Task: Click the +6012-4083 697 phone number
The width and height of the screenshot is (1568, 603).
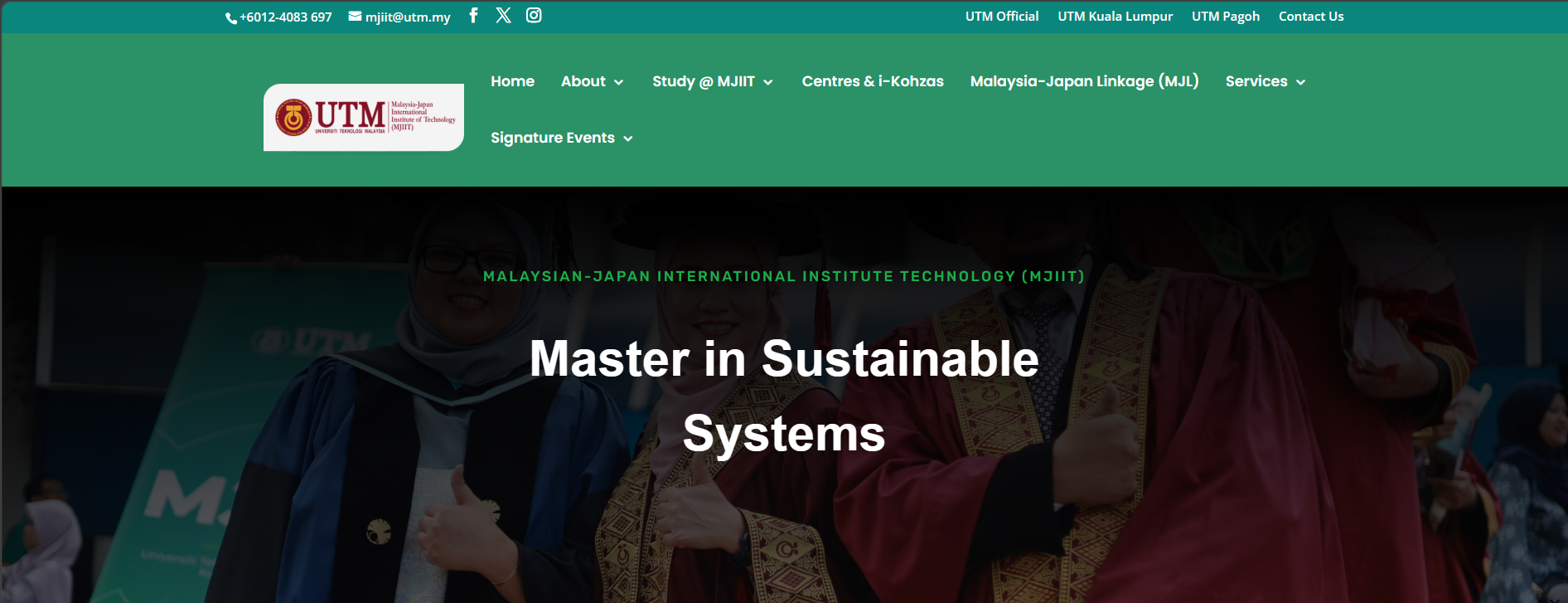Action: pos(286,17)
